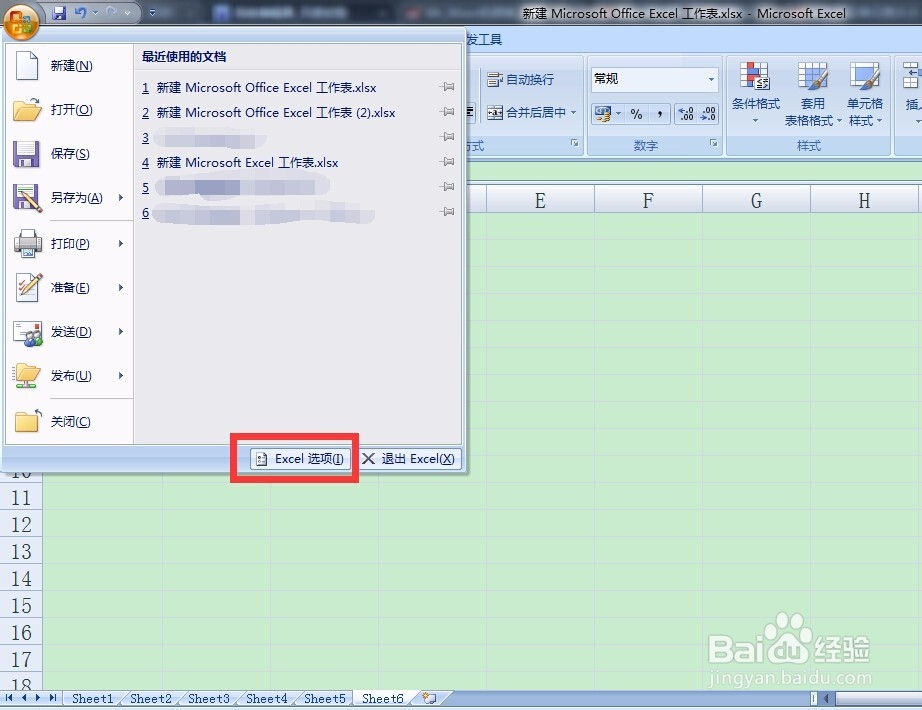Select row 11 header
The width and height of the screenshot is (922, 710).
pos(21,498)
